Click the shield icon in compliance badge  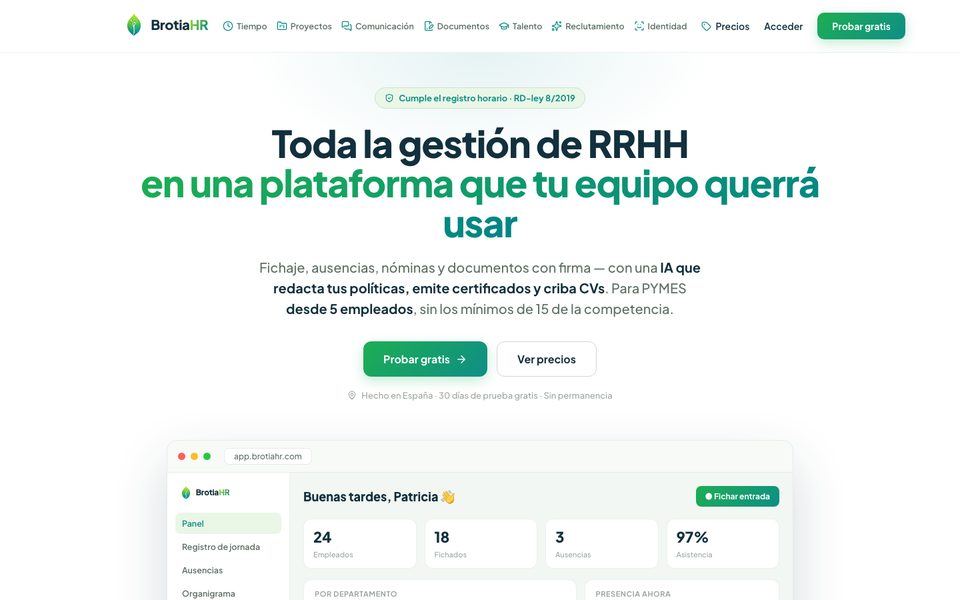389,98
